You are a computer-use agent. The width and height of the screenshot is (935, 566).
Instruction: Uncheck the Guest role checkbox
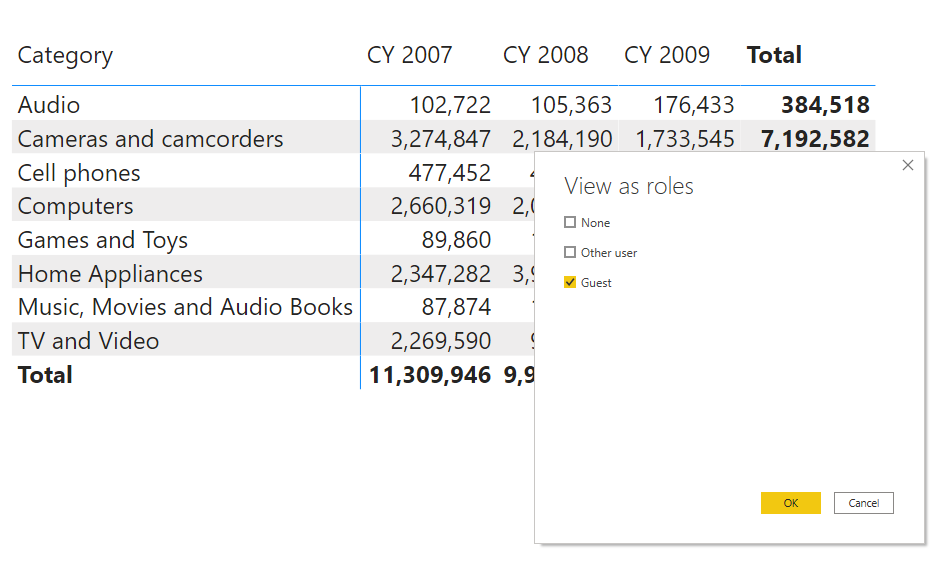click(570, 282)
